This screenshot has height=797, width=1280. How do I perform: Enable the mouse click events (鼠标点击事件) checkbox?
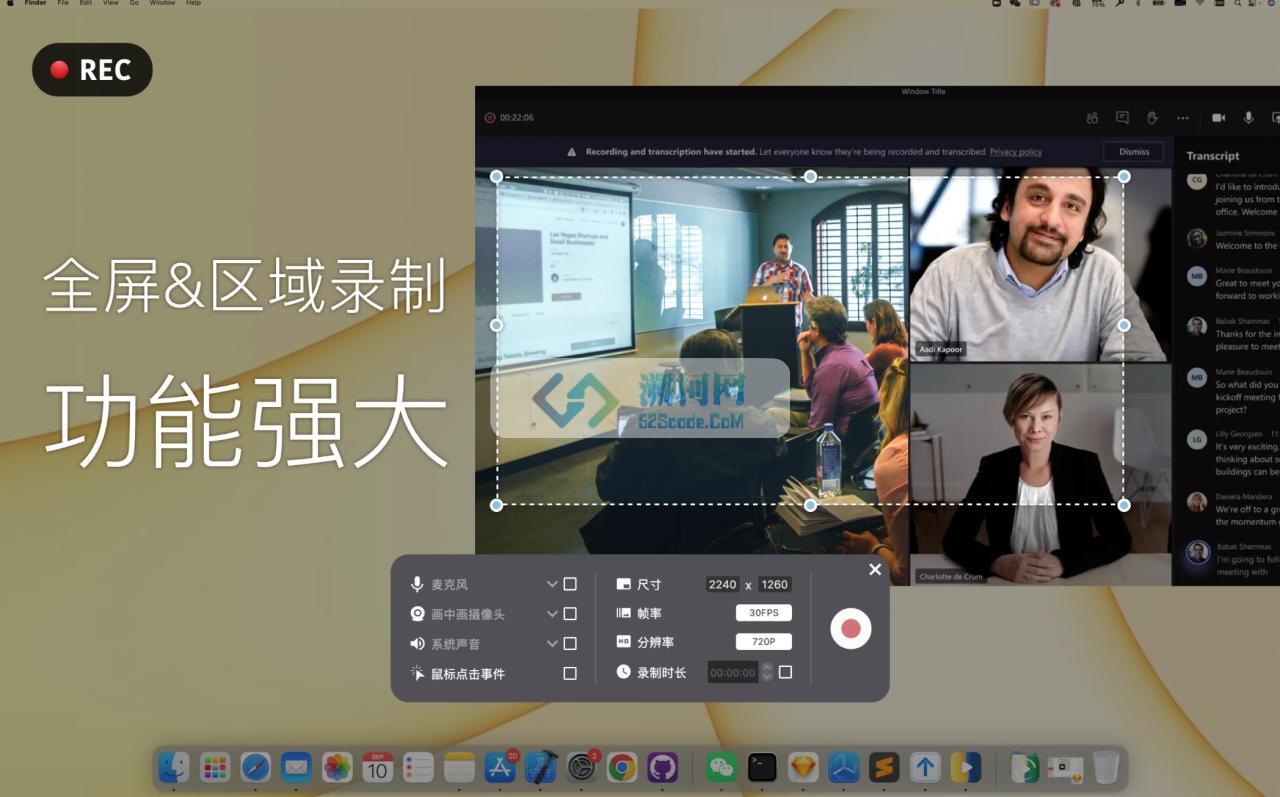coord(570,674)
